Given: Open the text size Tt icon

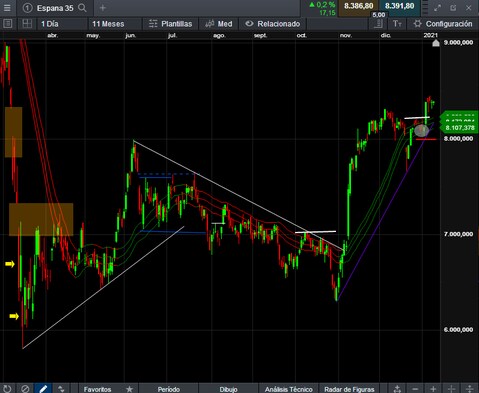Looking at the screenshot, I should coord(397,24).
